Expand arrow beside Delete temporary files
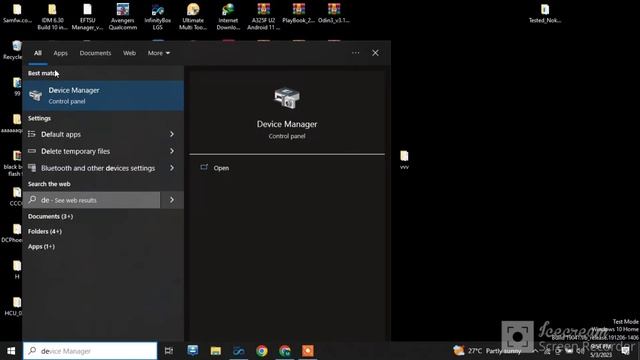This screenshot has height=360, width=640. (172, 151)
